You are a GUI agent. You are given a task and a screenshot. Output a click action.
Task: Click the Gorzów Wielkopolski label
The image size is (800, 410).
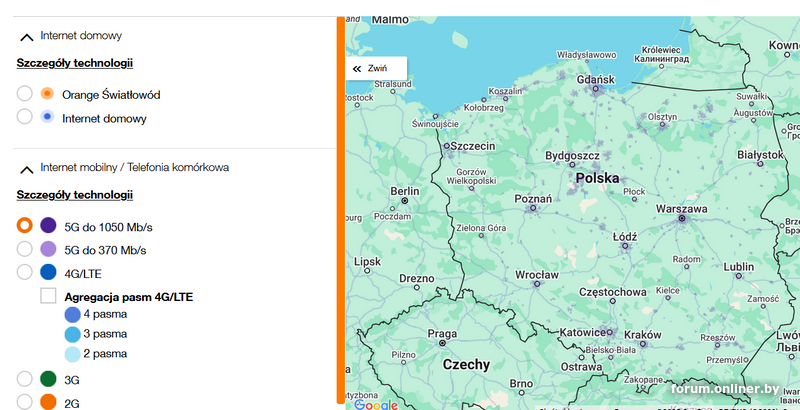pyautogui.click(x=471, y=176)
